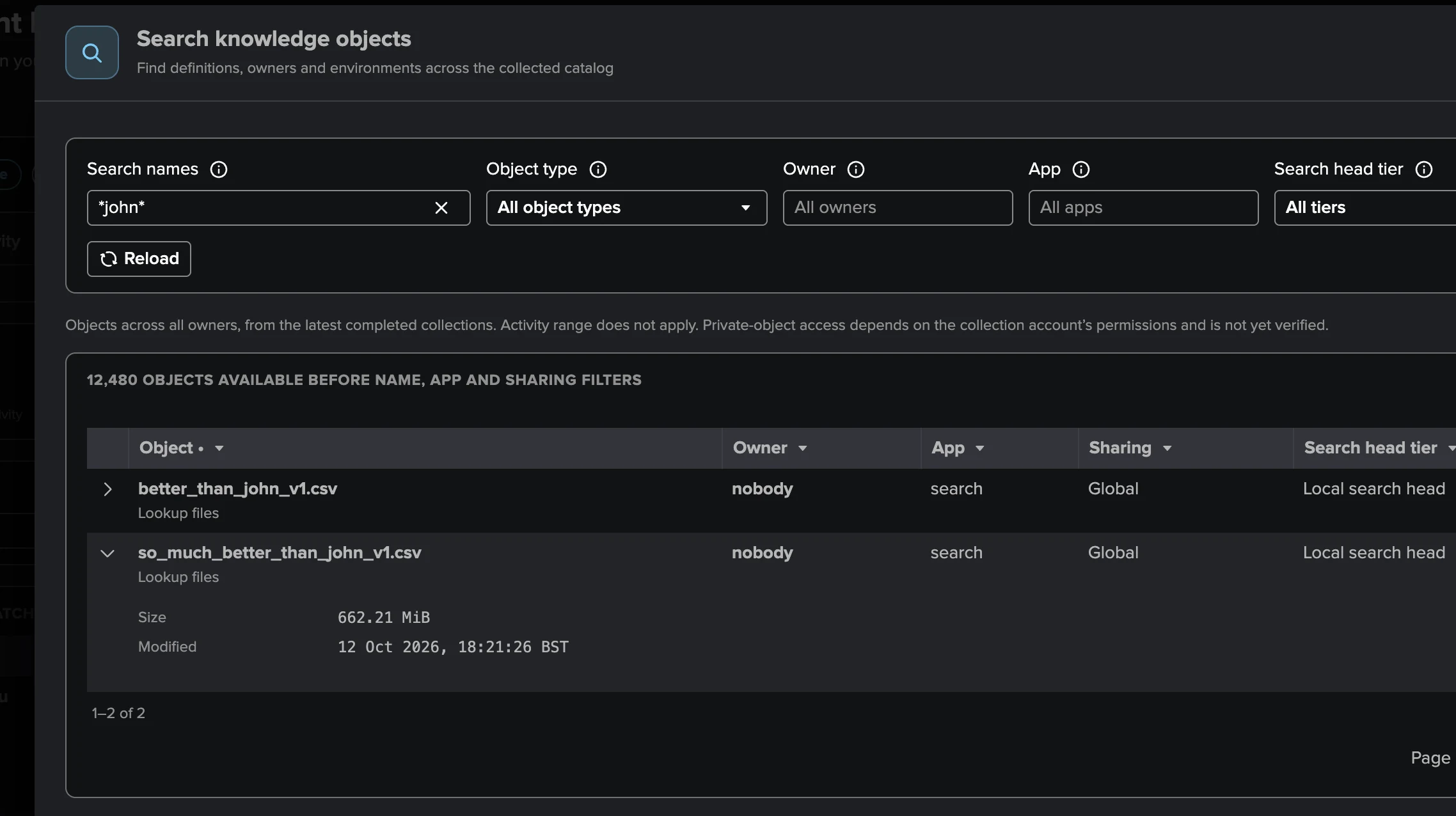Click the 1–2 of 2 pagination text

[118, 714]
